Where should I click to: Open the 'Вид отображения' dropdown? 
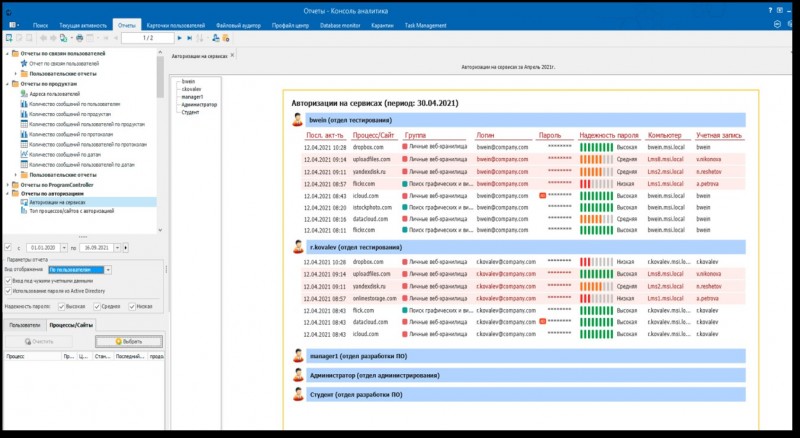click(x=108, y=270)
